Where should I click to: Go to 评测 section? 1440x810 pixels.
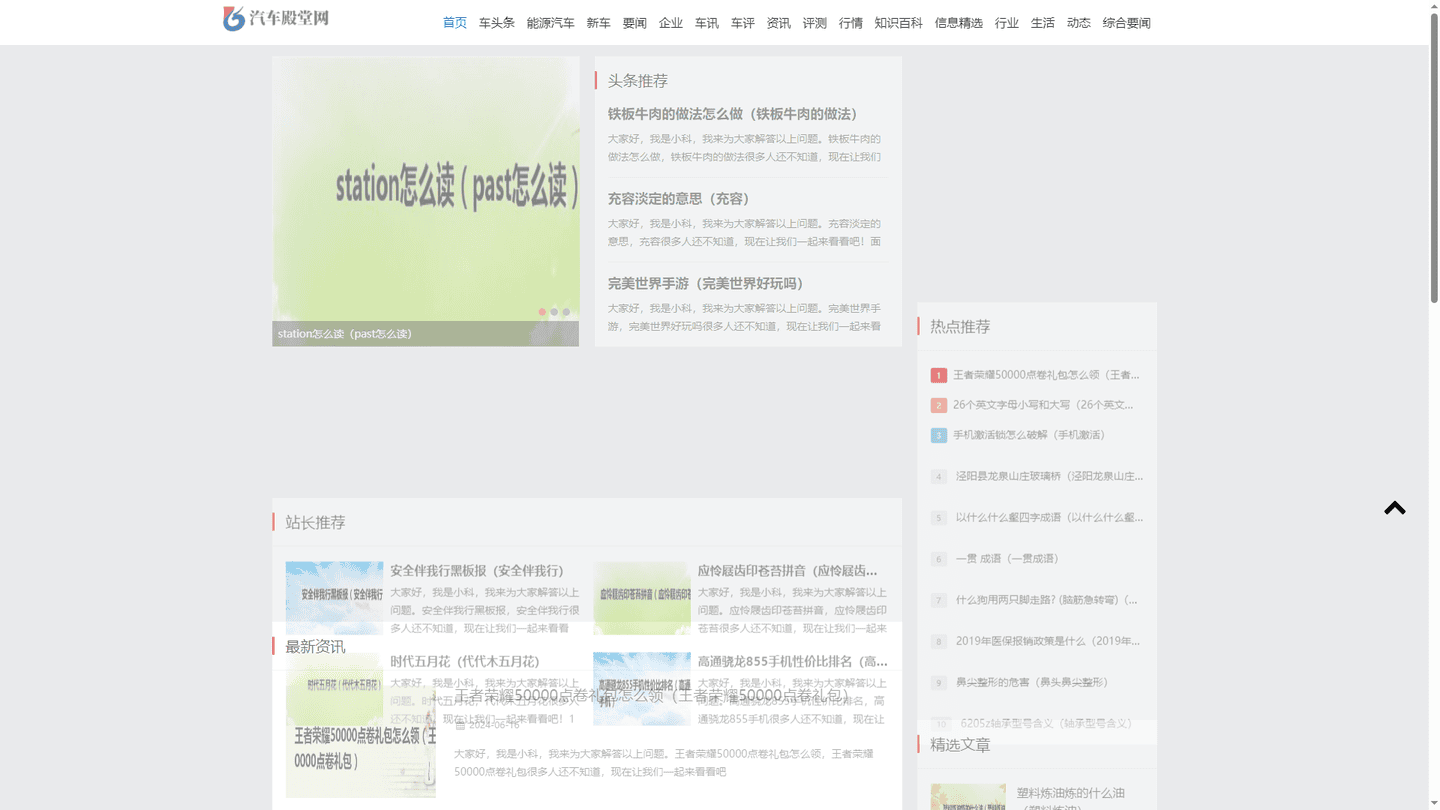pos(815,23)
